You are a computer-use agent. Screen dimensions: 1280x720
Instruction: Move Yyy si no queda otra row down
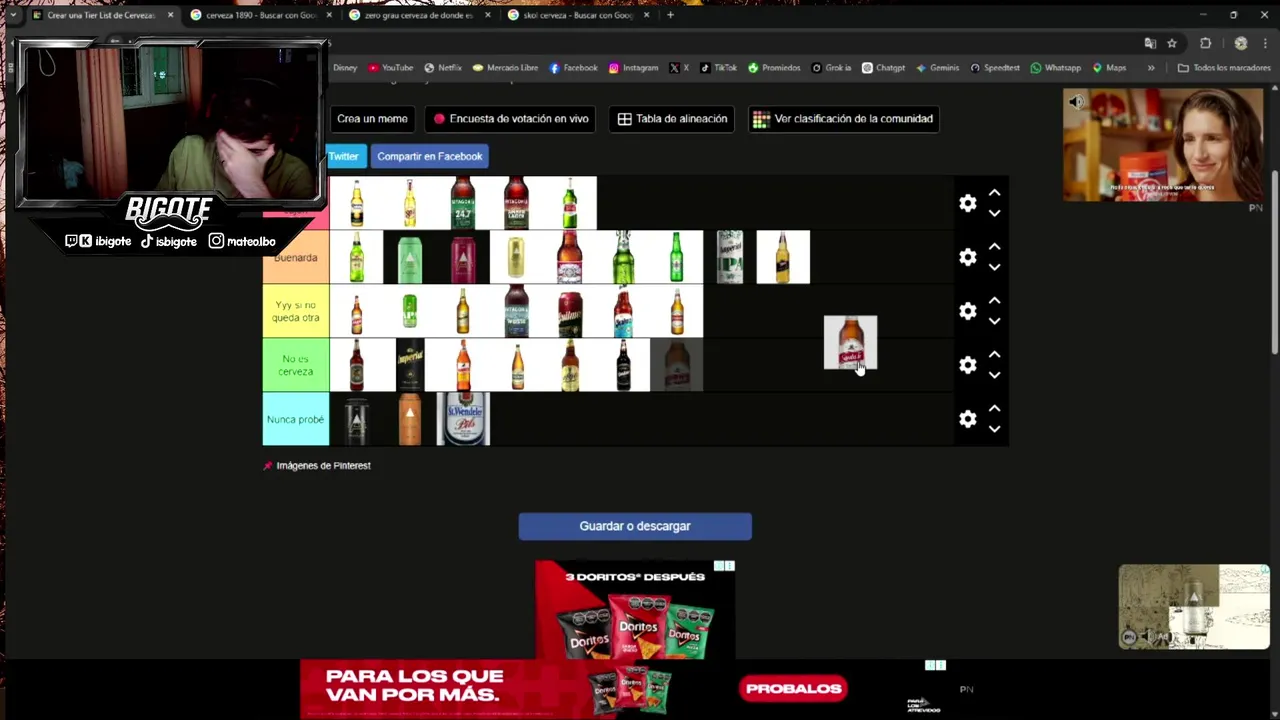pos(994,321)
